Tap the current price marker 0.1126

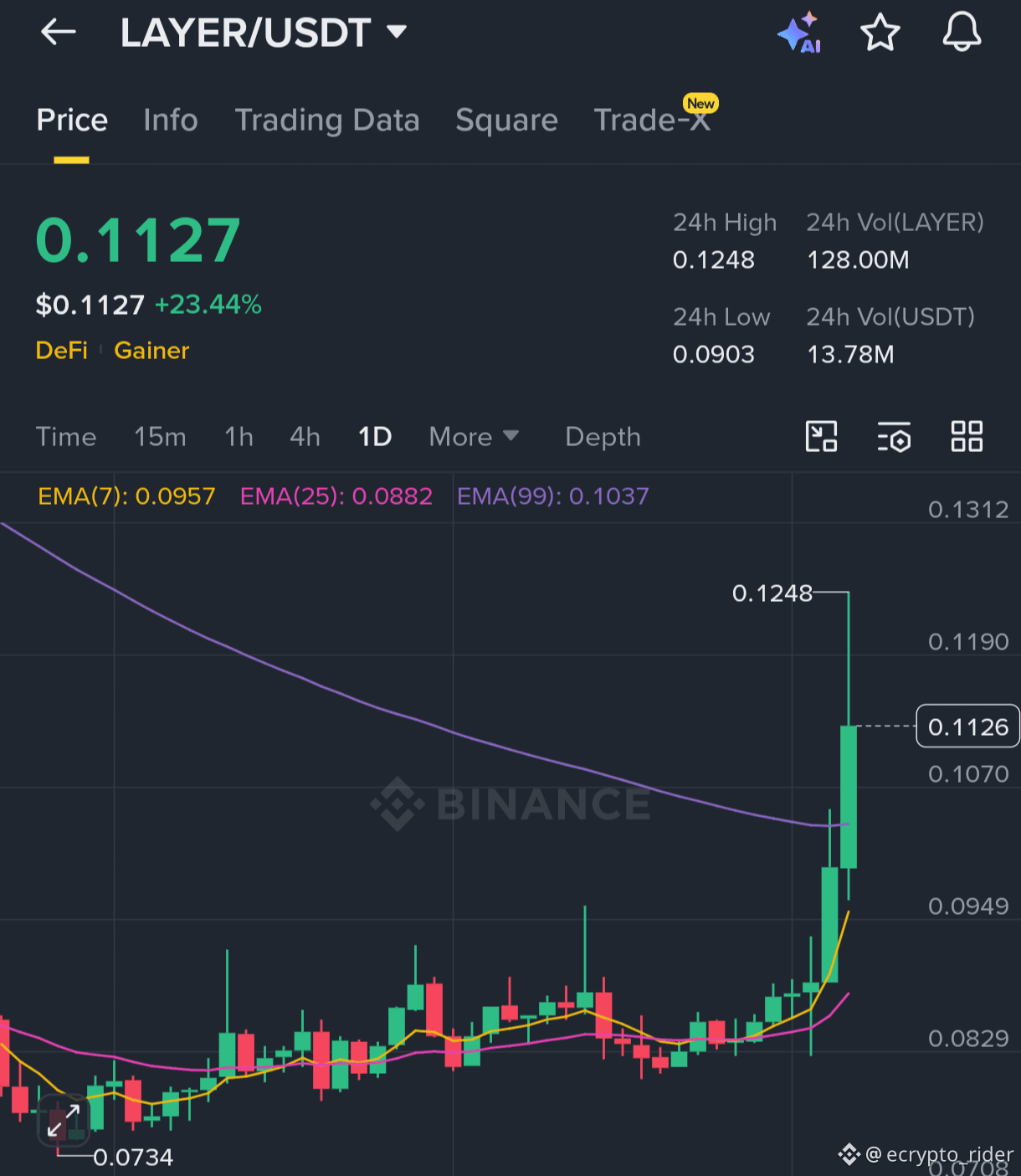coord(968,727)
